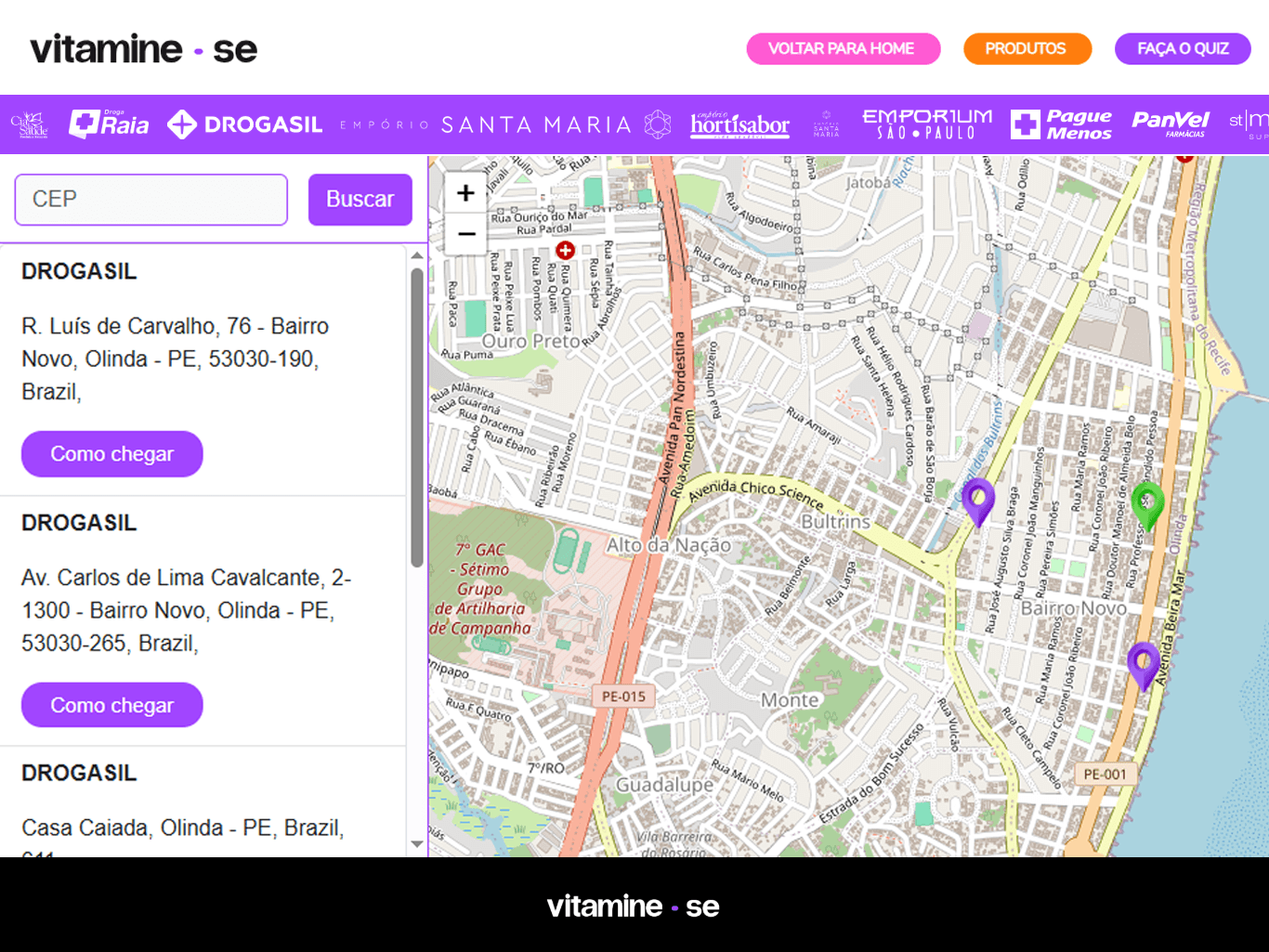Select the Drogasil brand logo

pos(245,124)
